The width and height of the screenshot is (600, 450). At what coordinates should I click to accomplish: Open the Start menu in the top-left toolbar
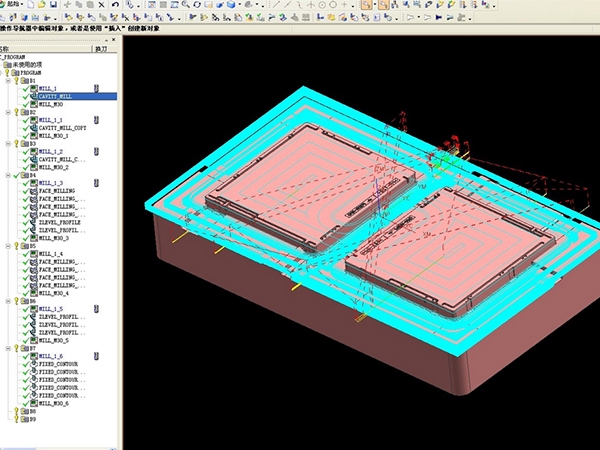click(12, 5)
